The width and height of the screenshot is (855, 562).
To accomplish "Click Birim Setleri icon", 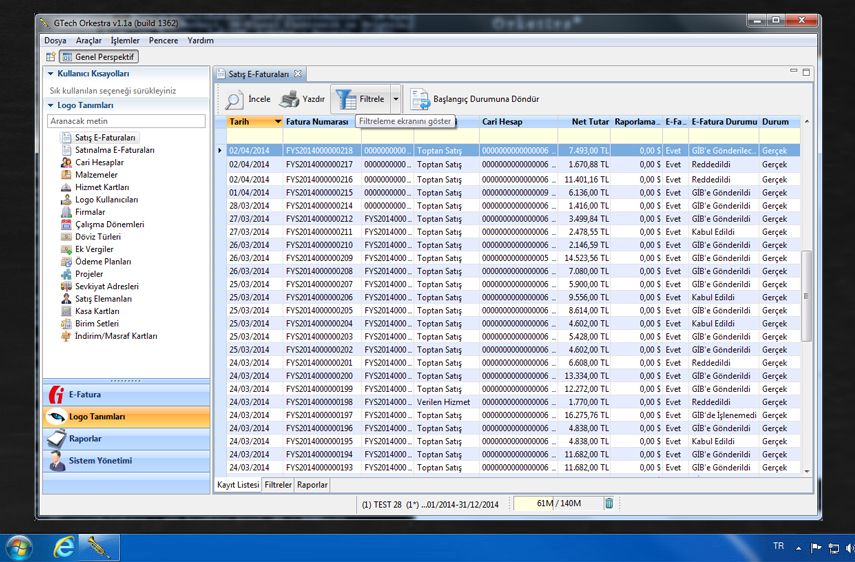I will click(x=67, y=324).
